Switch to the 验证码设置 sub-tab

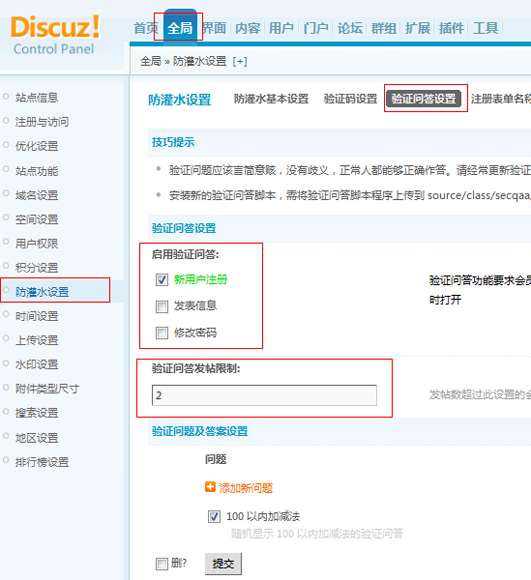click(350, 99)
